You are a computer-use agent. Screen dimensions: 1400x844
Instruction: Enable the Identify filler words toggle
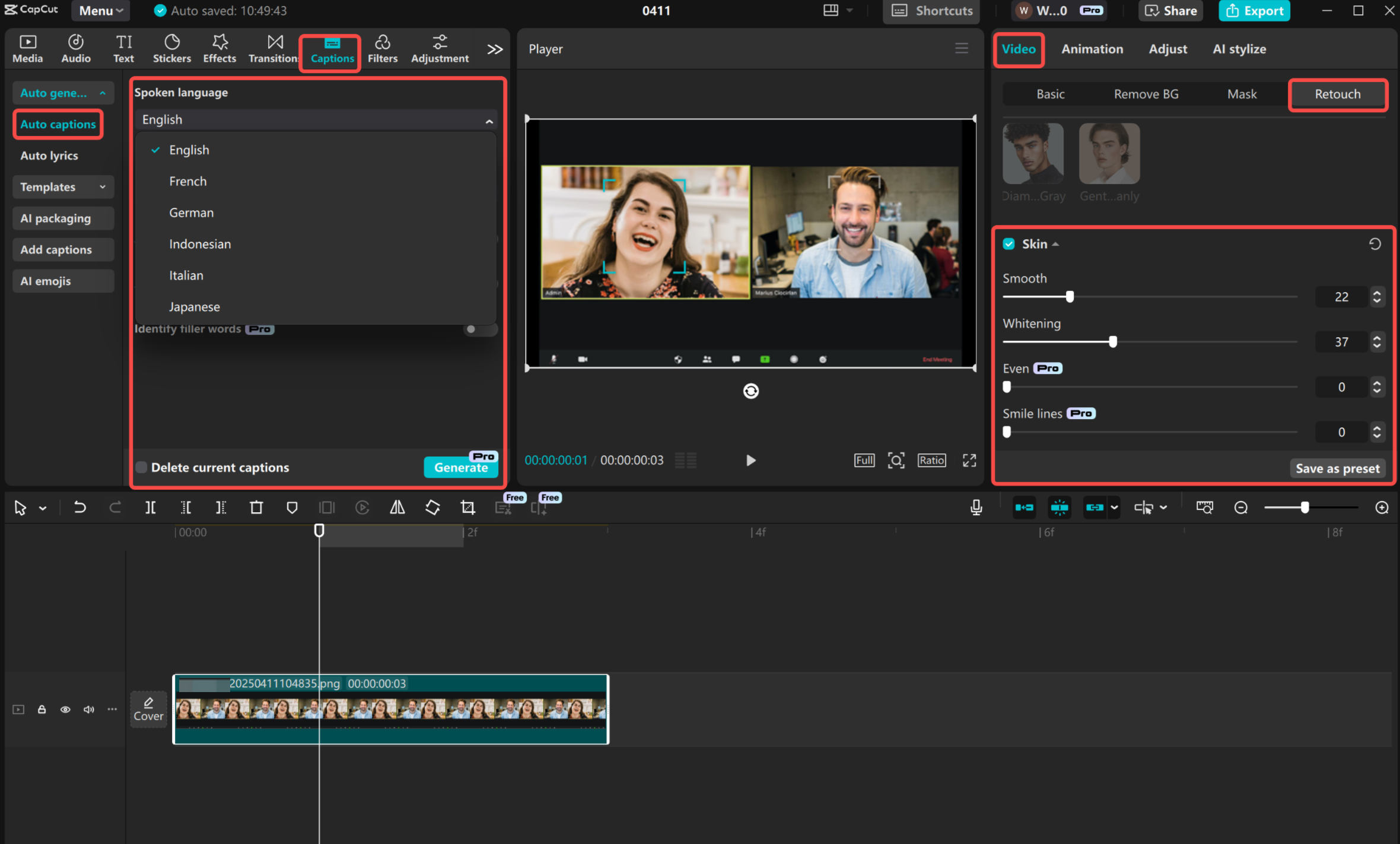point(479,329)
